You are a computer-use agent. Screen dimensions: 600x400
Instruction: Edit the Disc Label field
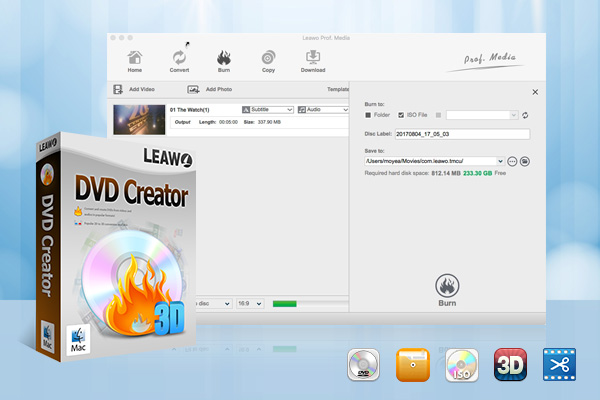[x=462, y=134]
